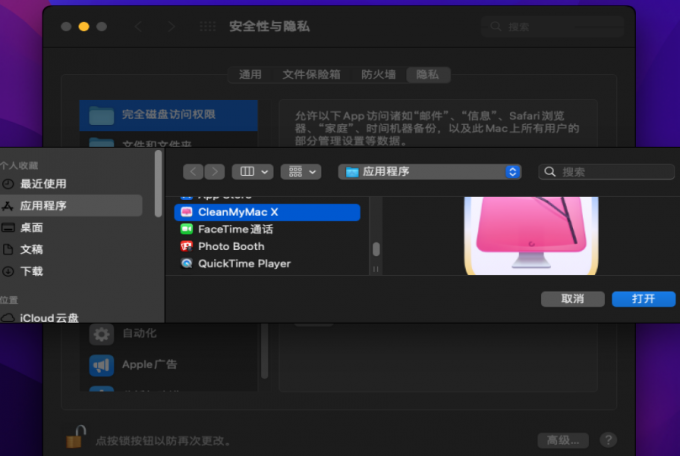Click the FaceTime app icon

[x=186, y=229]
